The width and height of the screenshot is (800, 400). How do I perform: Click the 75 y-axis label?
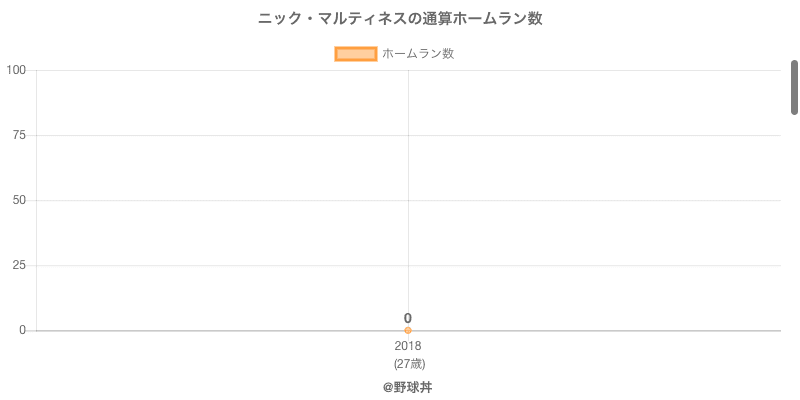pyautogui.click(x=19, y=135)
